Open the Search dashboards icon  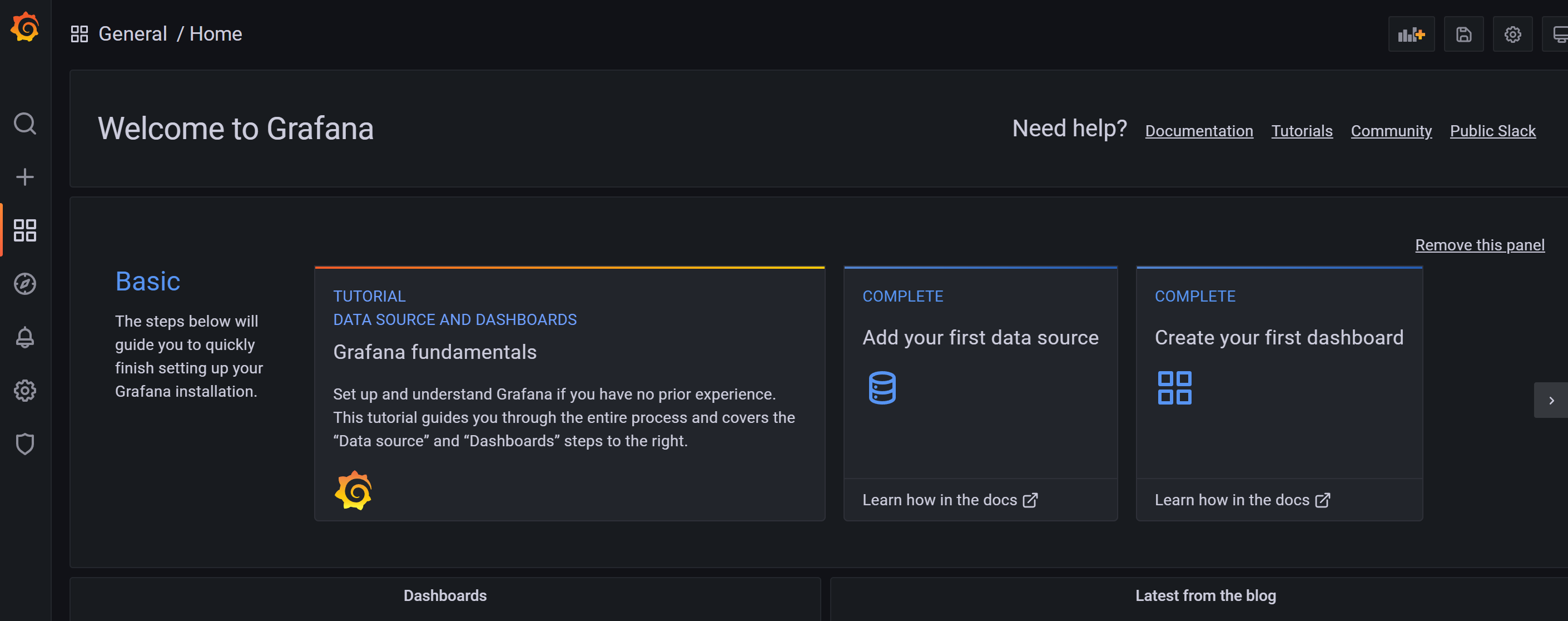coord(25,124)
